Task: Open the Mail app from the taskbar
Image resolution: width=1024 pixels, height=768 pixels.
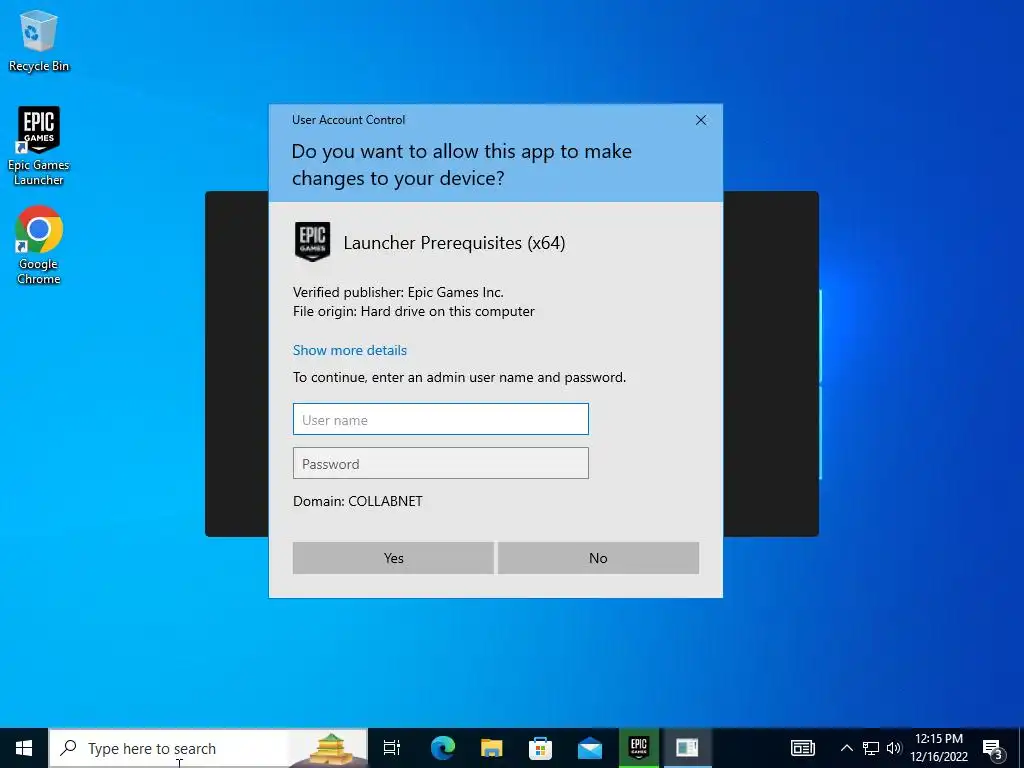Action: (590, 748)
